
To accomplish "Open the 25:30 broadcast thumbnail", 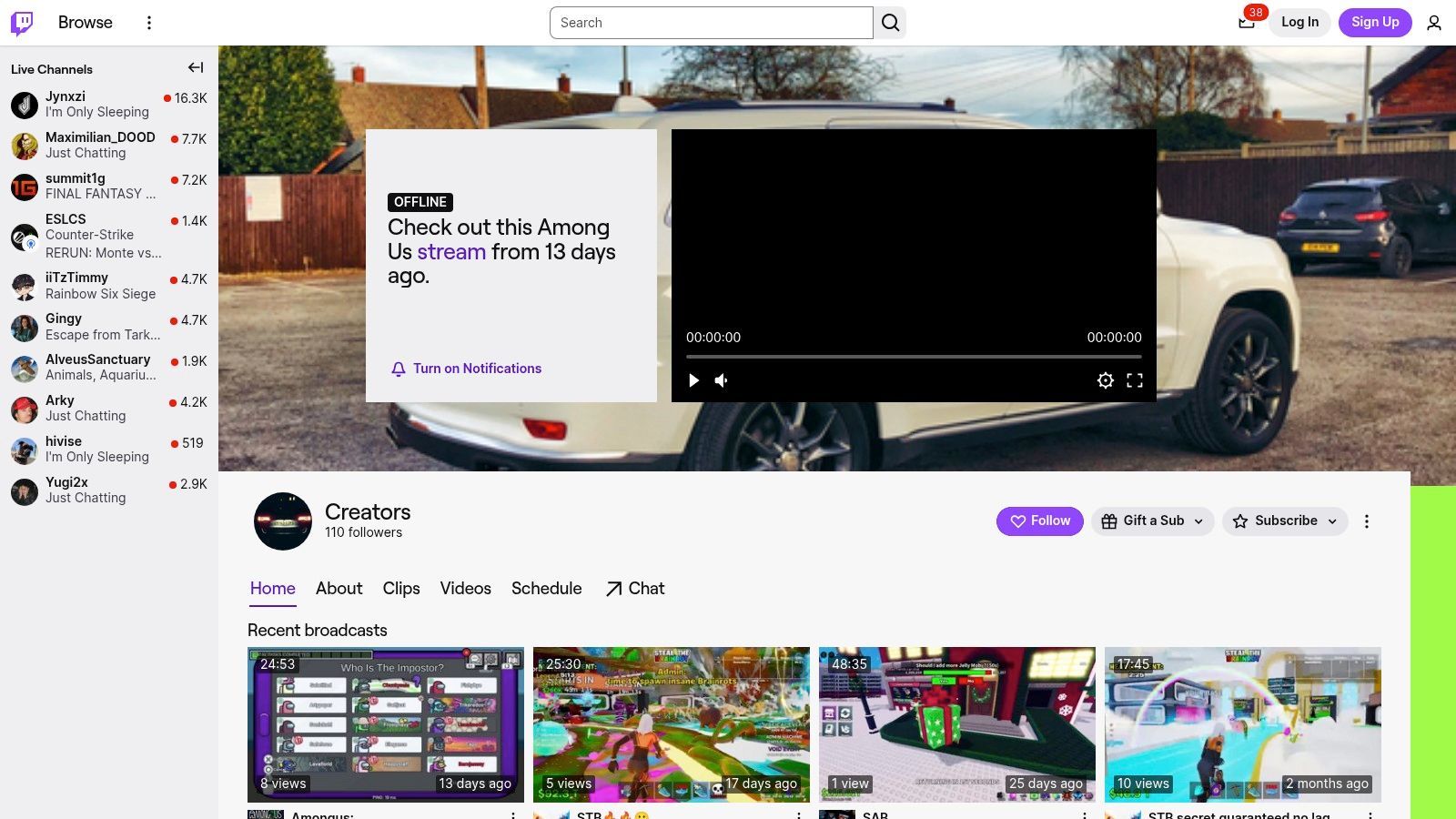I will coord(672,724).
